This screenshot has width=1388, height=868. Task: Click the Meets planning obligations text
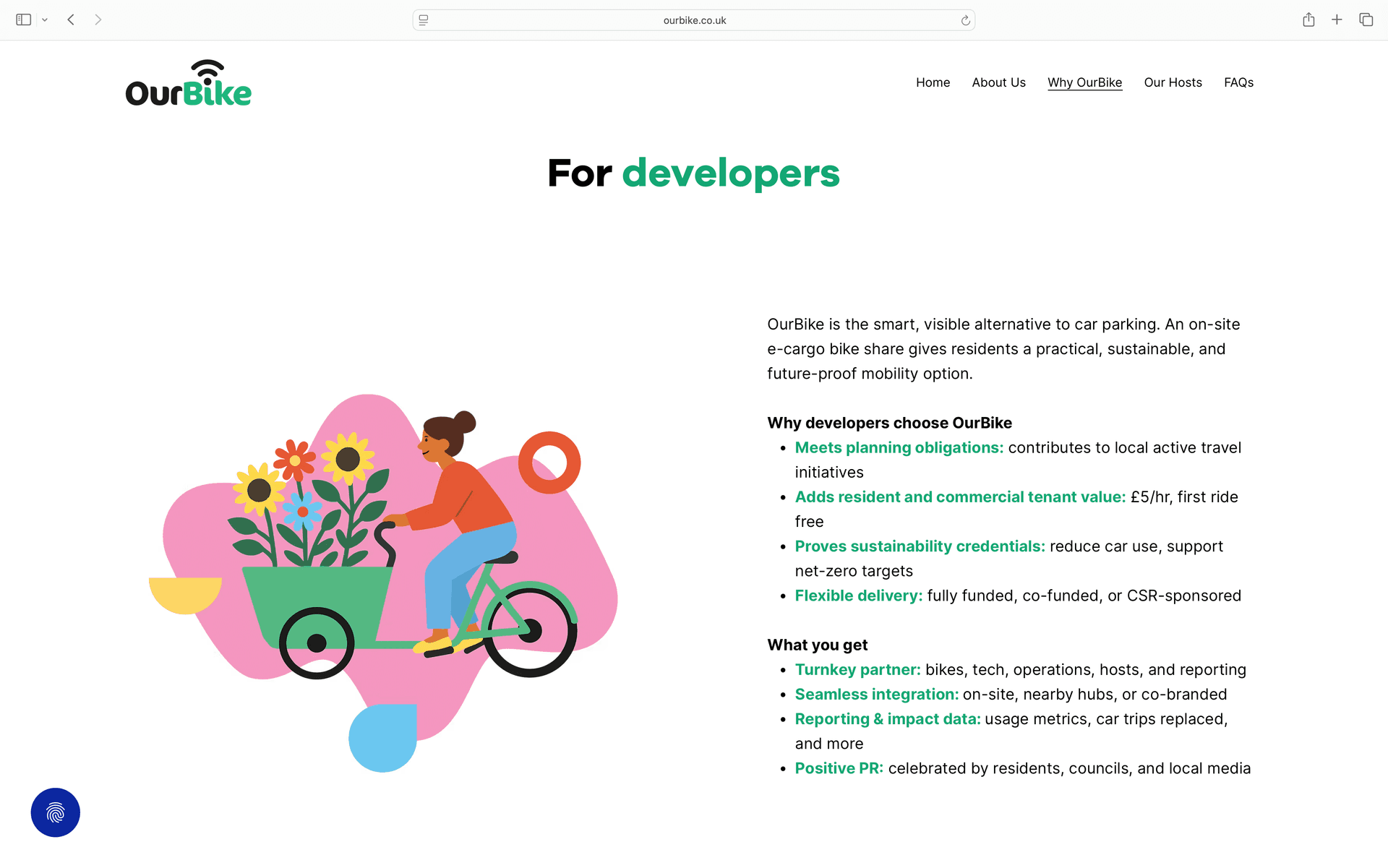(x=899, y=447)
